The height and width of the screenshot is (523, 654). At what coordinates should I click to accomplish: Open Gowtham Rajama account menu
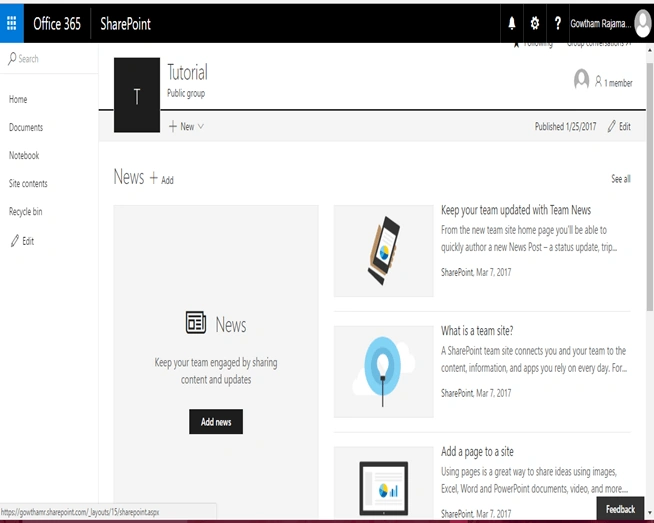coord(600,23)
